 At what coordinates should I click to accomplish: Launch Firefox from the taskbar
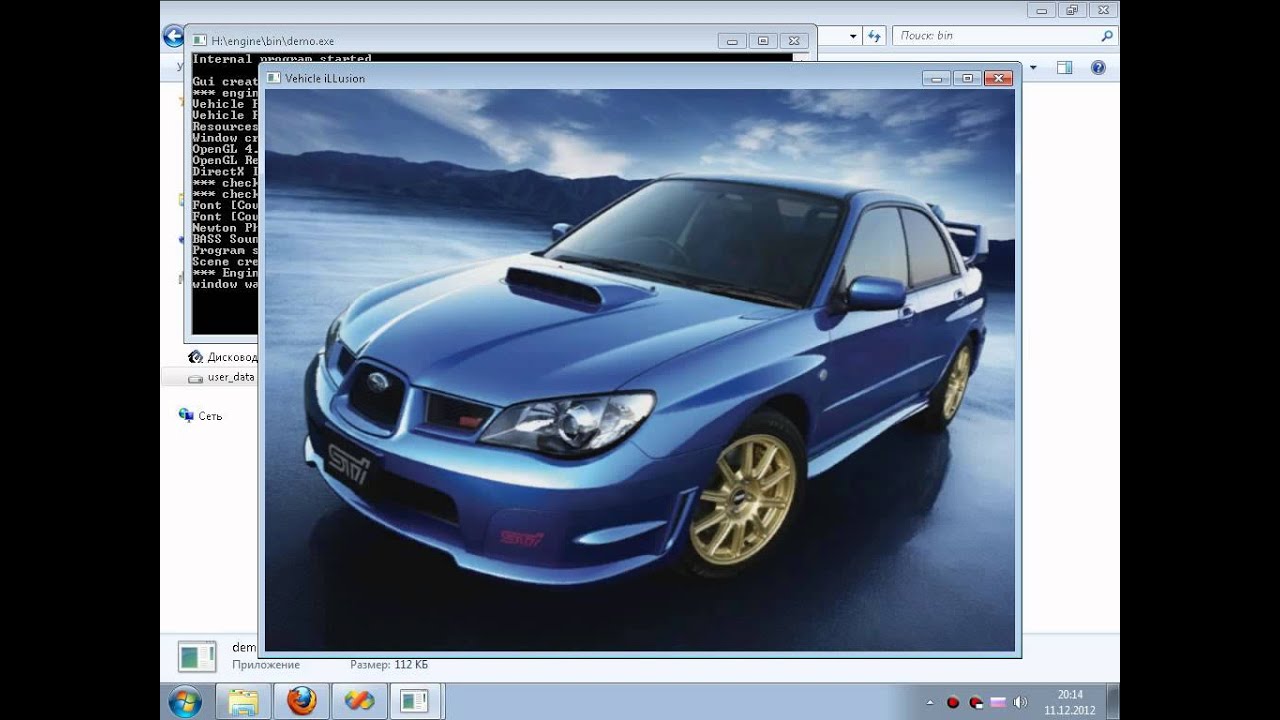coord(301,701)
